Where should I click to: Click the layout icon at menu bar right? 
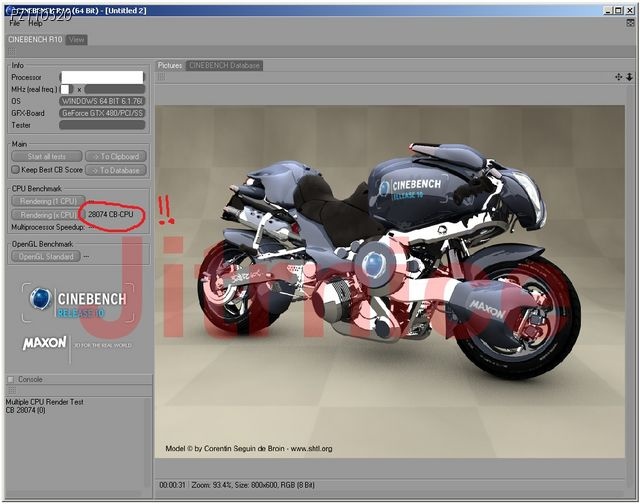(x=630, y=23)
